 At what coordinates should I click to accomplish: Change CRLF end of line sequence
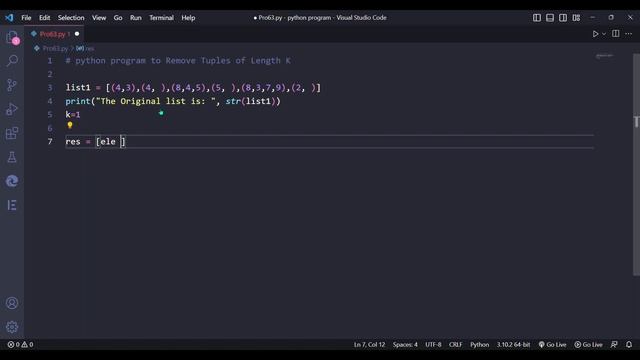[456, 344]
